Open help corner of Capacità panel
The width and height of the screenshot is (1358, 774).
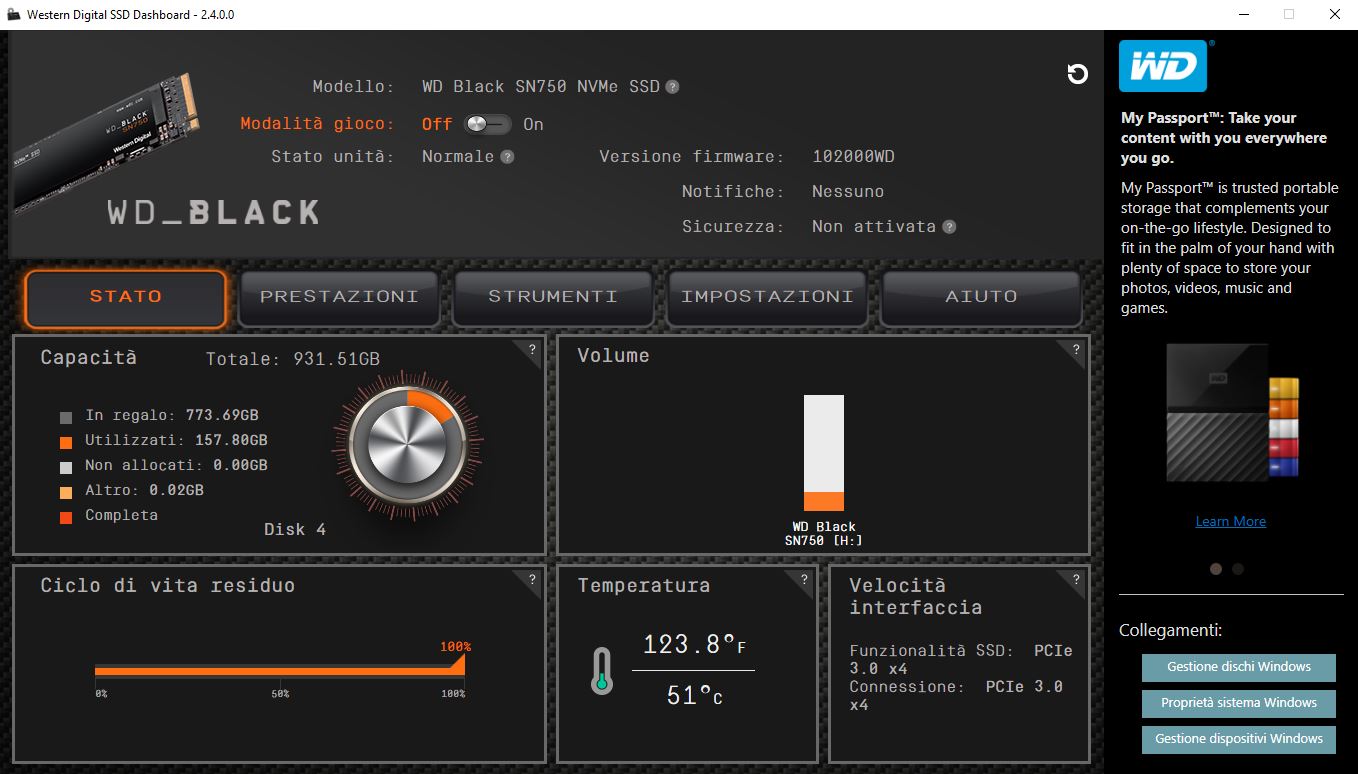(531, 350)
